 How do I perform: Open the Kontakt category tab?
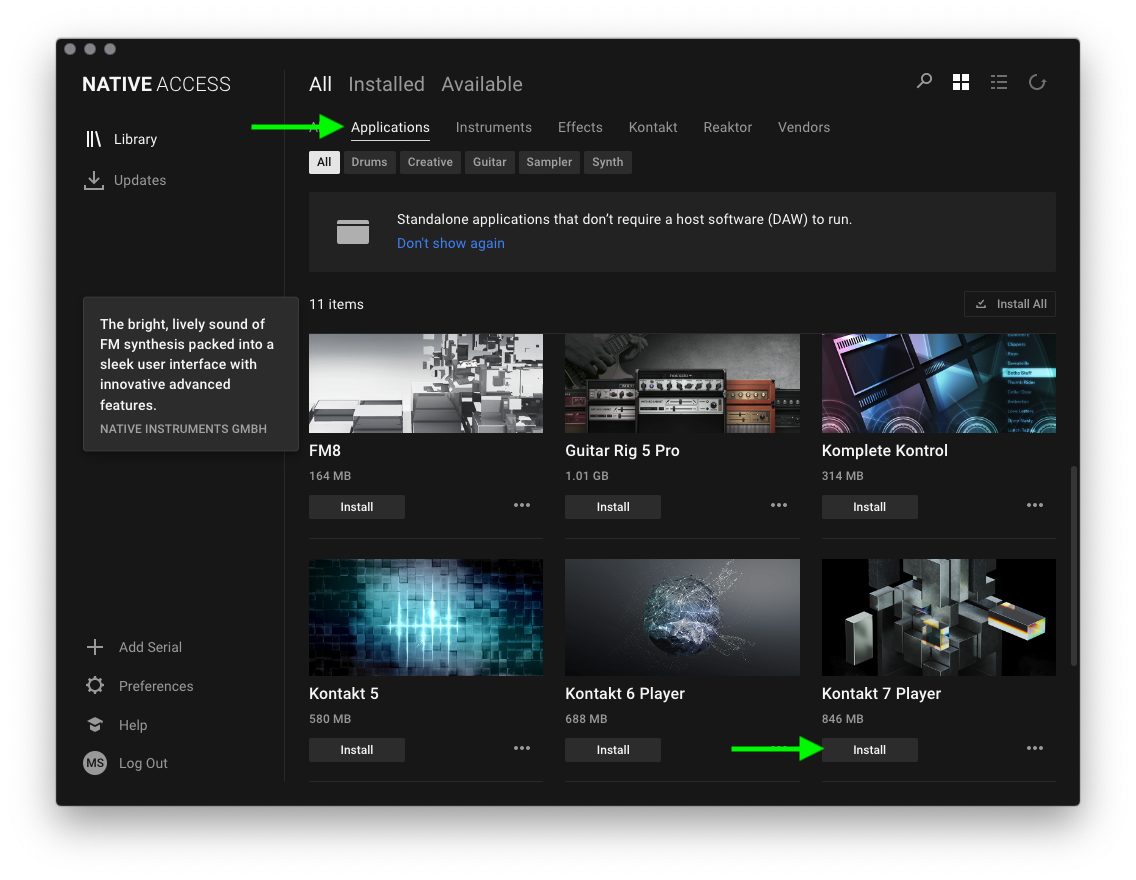(653, 127)
